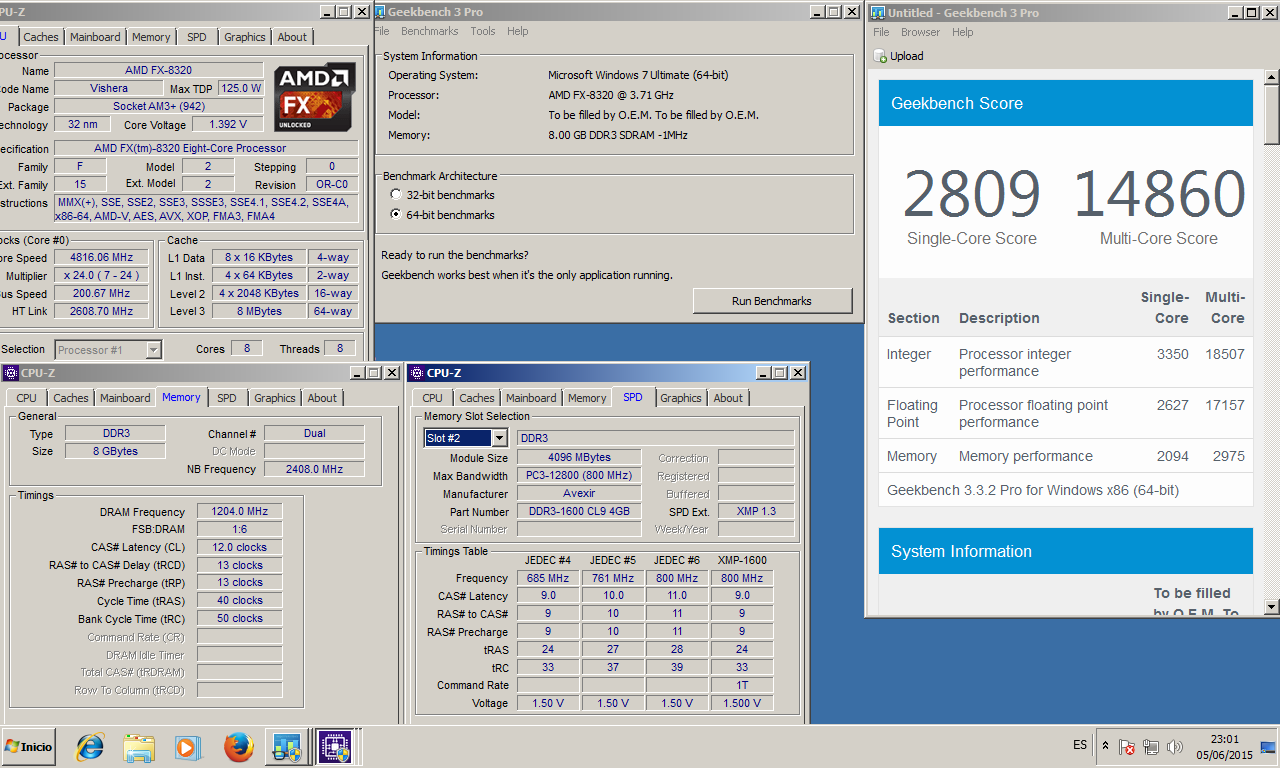Viewport: 1280px width, 768px height.
Task: Open About tab in top CPU-Z window
Action: coord(292,37)
